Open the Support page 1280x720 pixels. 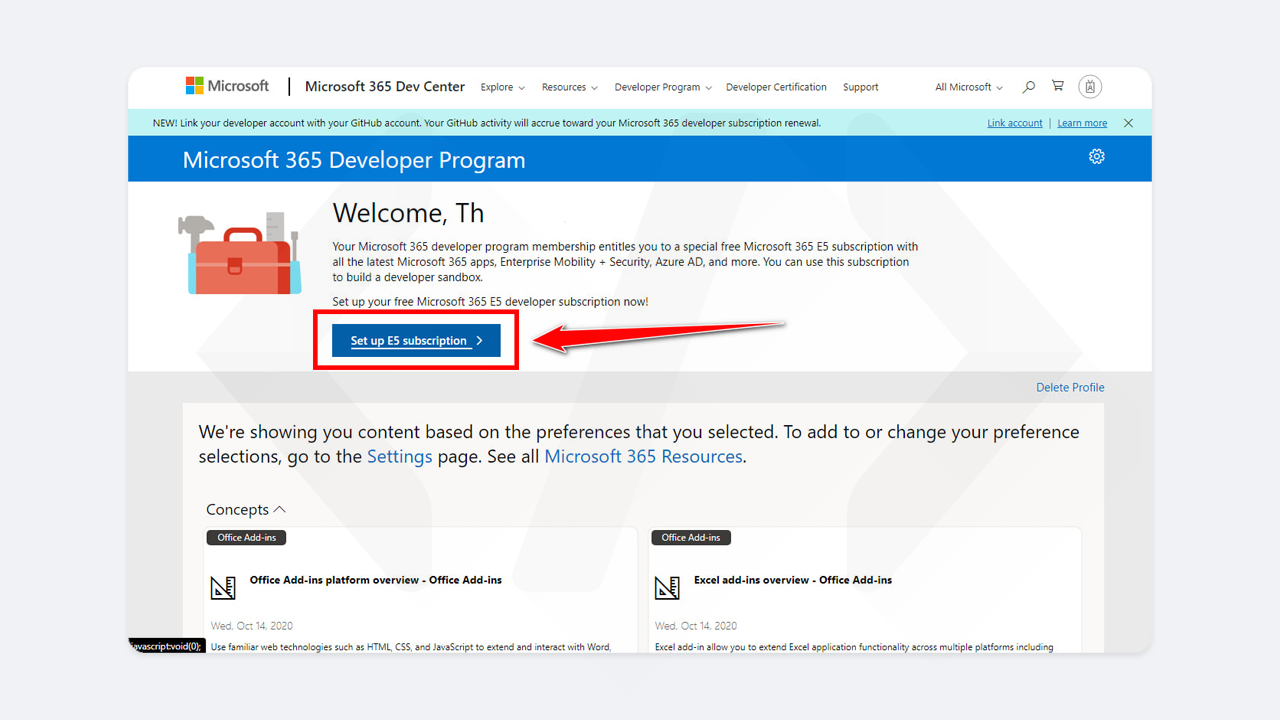pos(860,87)
